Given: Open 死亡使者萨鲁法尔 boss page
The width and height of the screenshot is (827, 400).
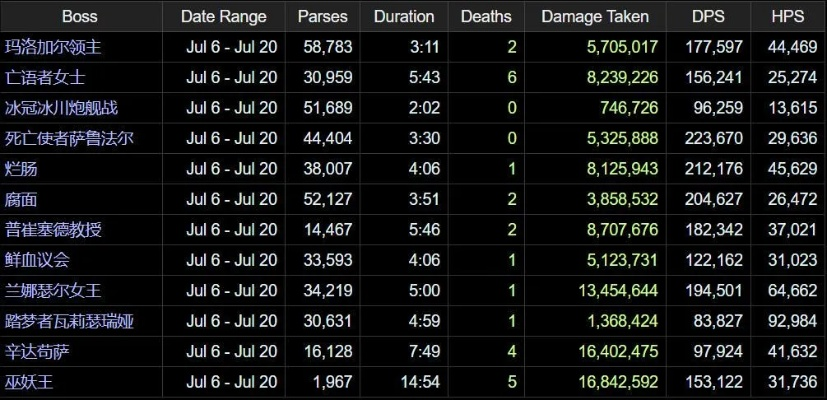Looking at the screenshot, I should point(69,138).
